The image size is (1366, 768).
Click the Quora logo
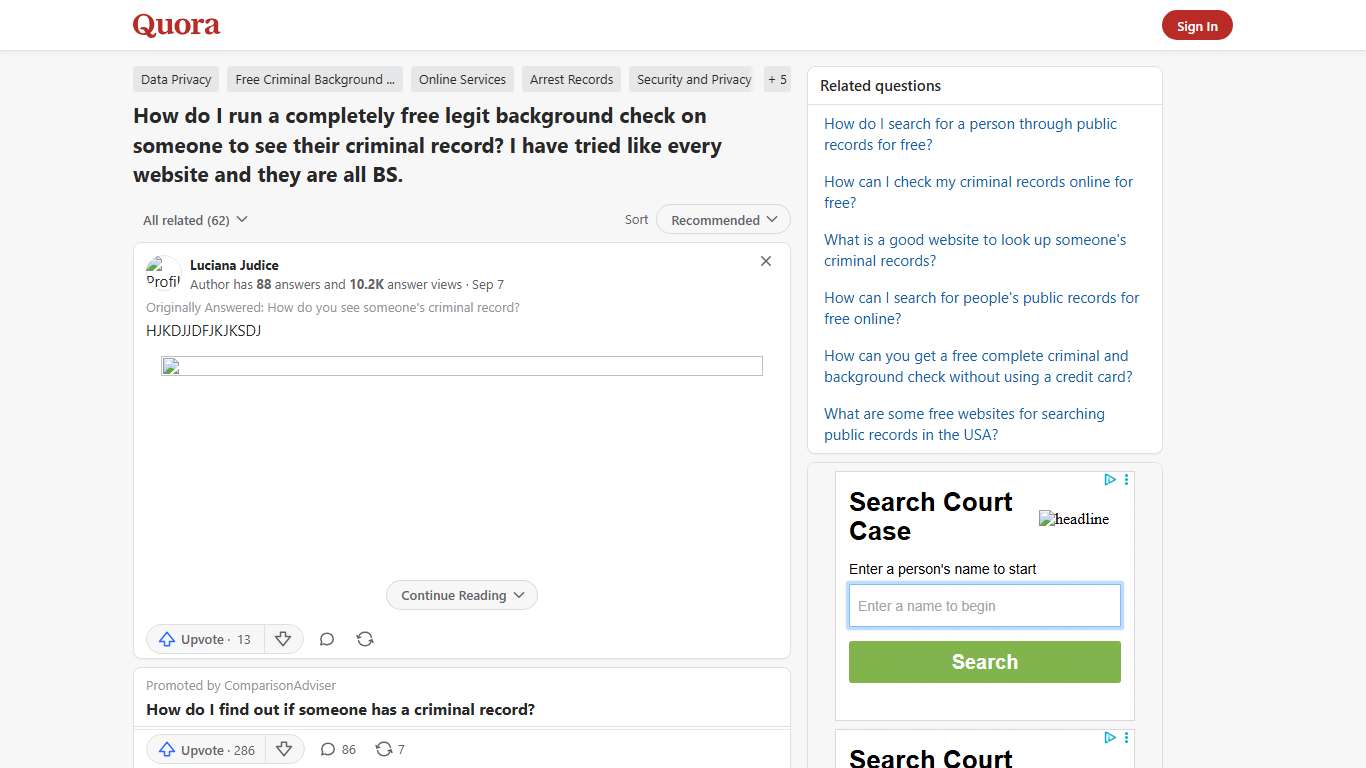[176, 25]
